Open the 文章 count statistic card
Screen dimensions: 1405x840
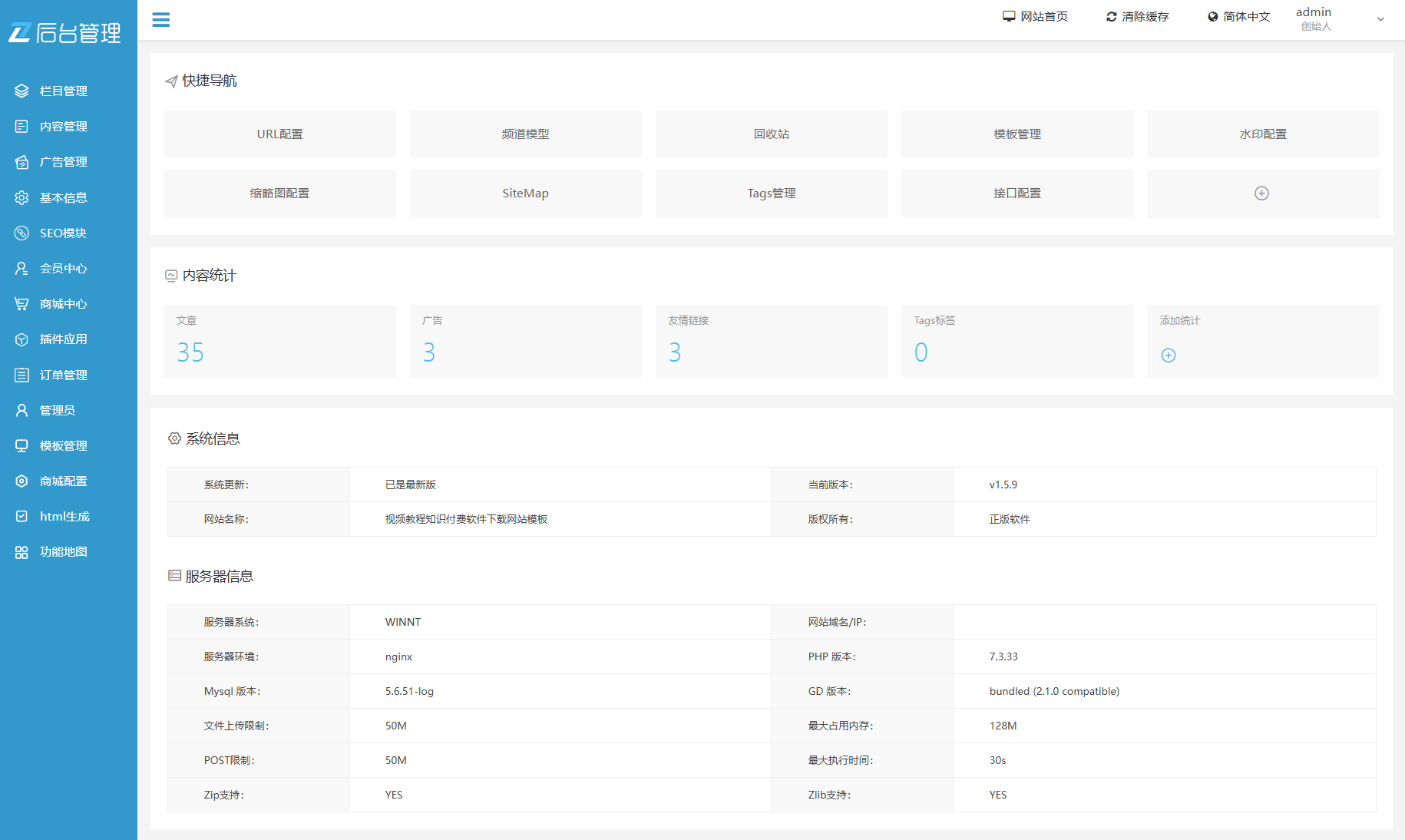(x=279, y=341)
